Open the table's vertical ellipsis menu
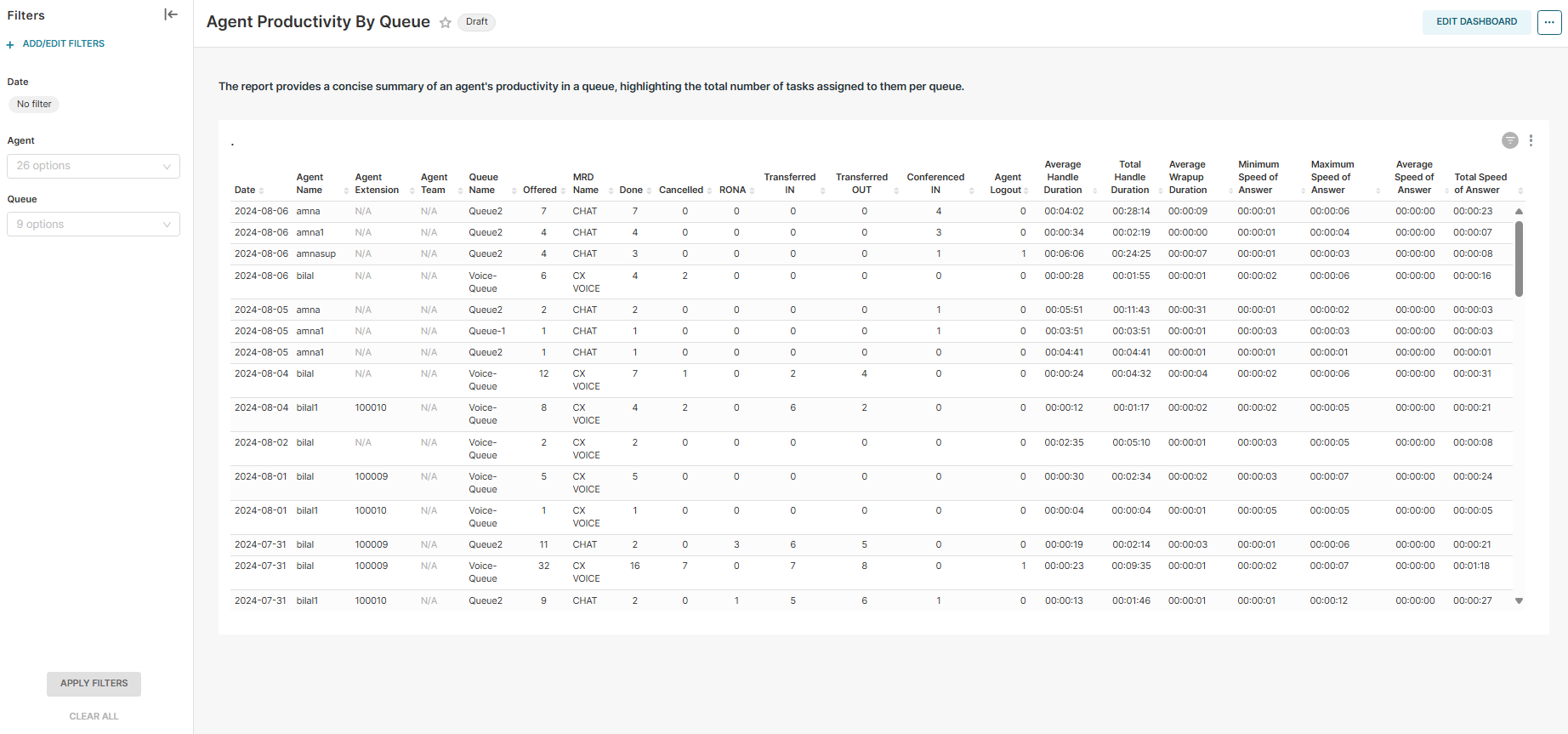The width and height of the screenshot is (1568, 734). (1531, 140)
